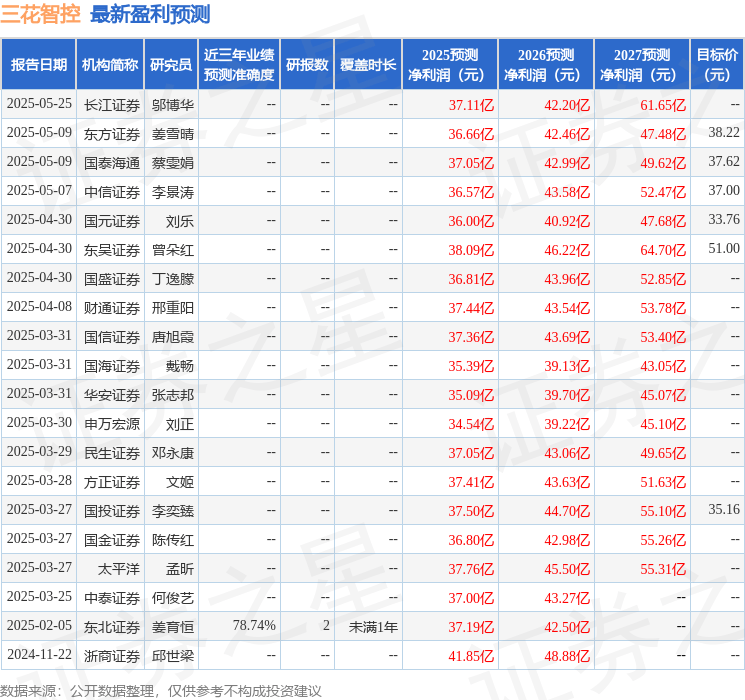Click the 37.11亿 profit value

coord(471,105)
